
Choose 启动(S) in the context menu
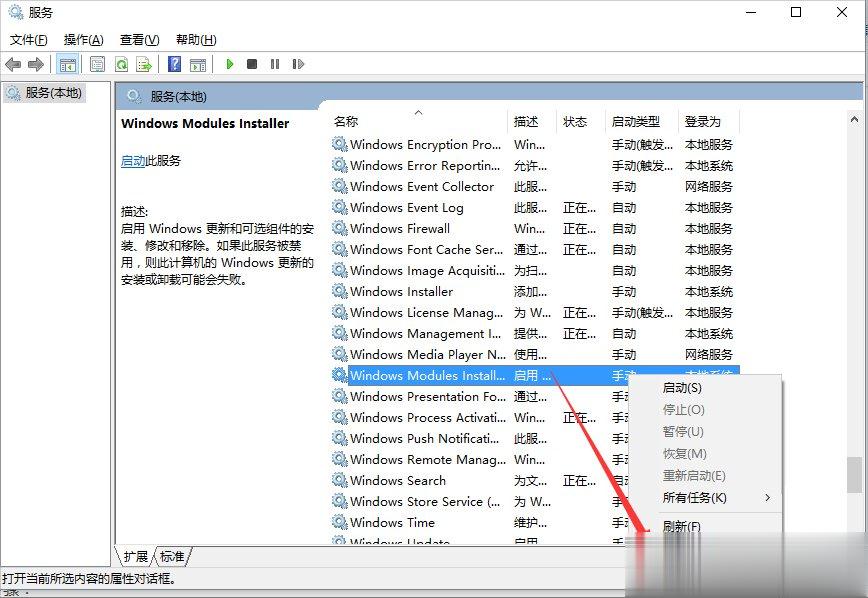click(x=705, y=388)
